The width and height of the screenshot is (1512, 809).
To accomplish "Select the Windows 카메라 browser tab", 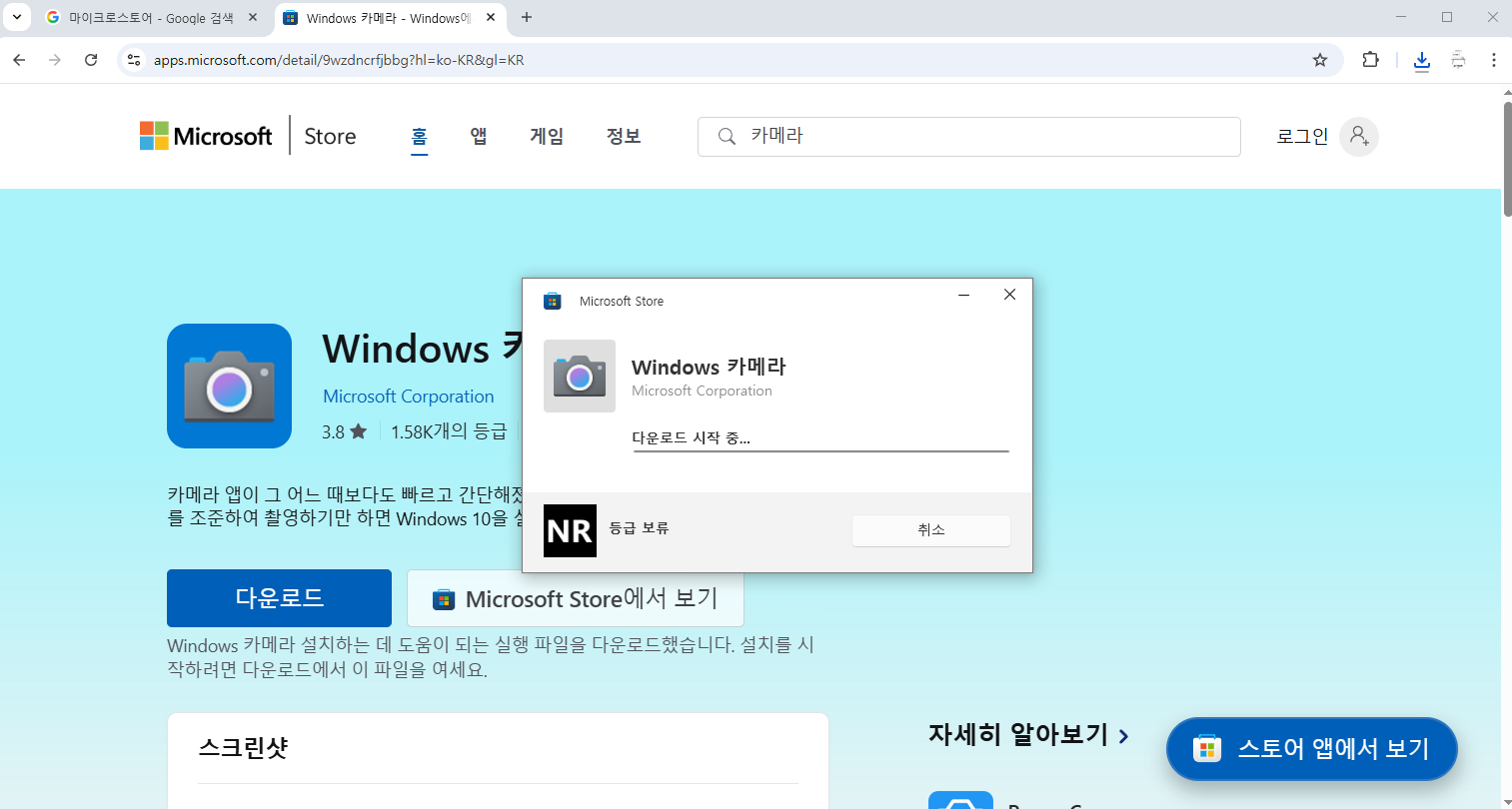I will (x=390, y=18).
